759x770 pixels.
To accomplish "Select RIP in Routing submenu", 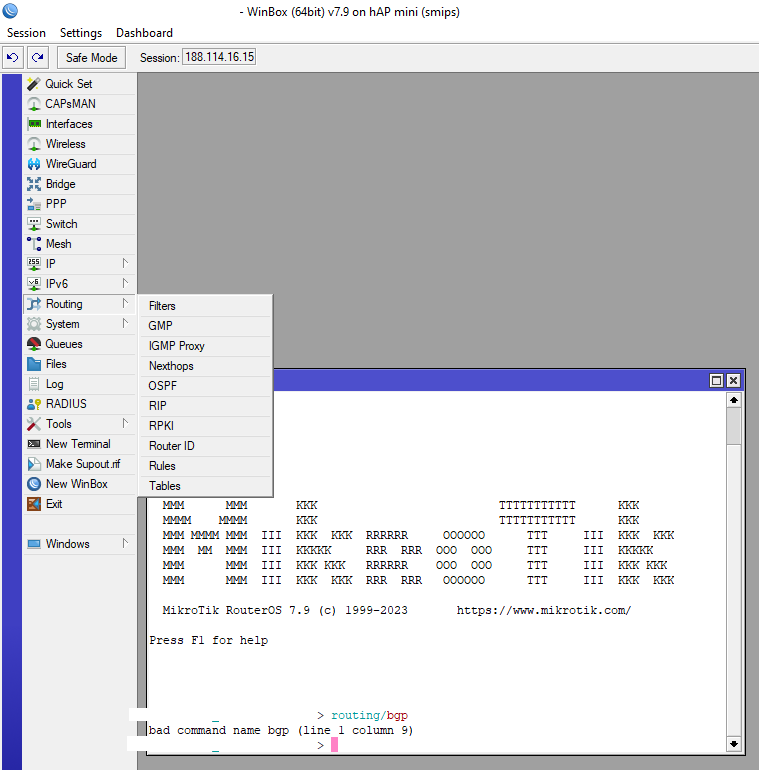I will pyautogui.click(x=205, y=406).
